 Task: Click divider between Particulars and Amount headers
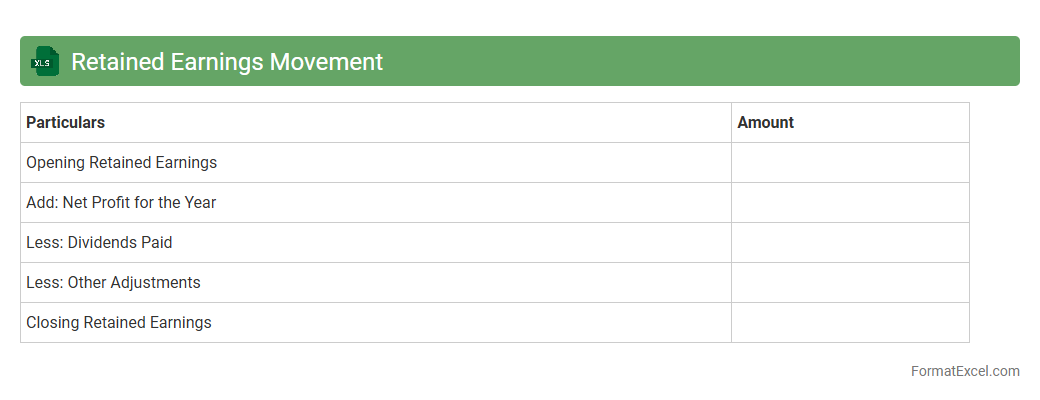pyautogui.click(x=731, y=123)
